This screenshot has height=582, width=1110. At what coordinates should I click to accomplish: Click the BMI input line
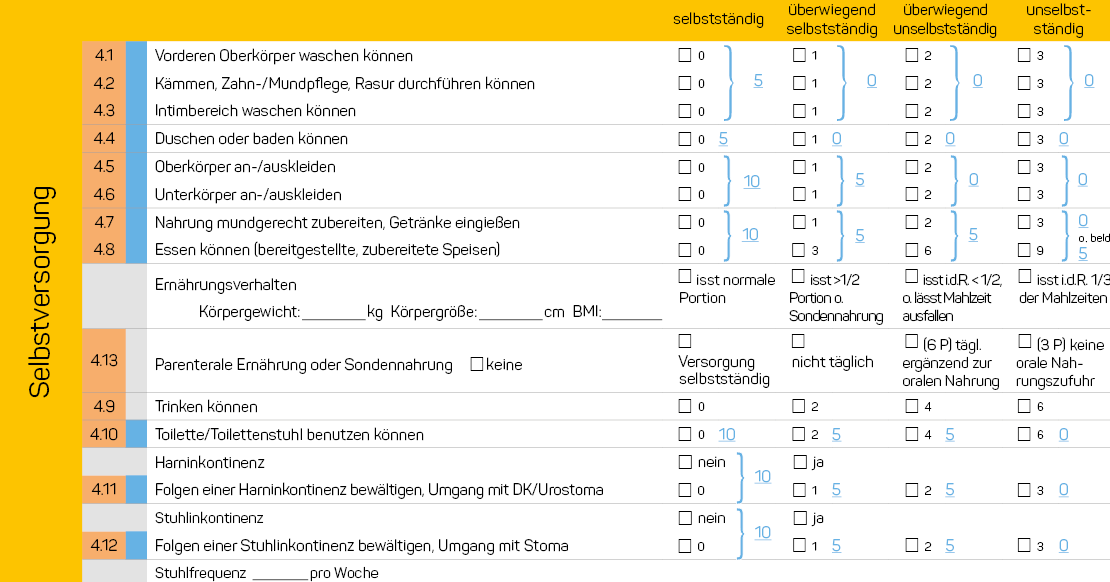[x=631, y=313]
